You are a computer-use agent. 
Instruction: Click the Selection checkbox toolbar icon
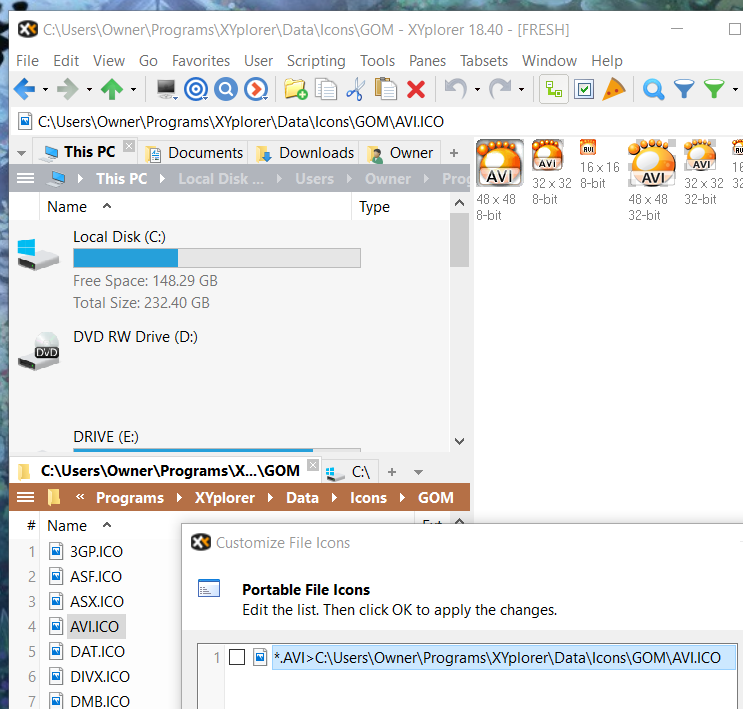pos(584,89)
